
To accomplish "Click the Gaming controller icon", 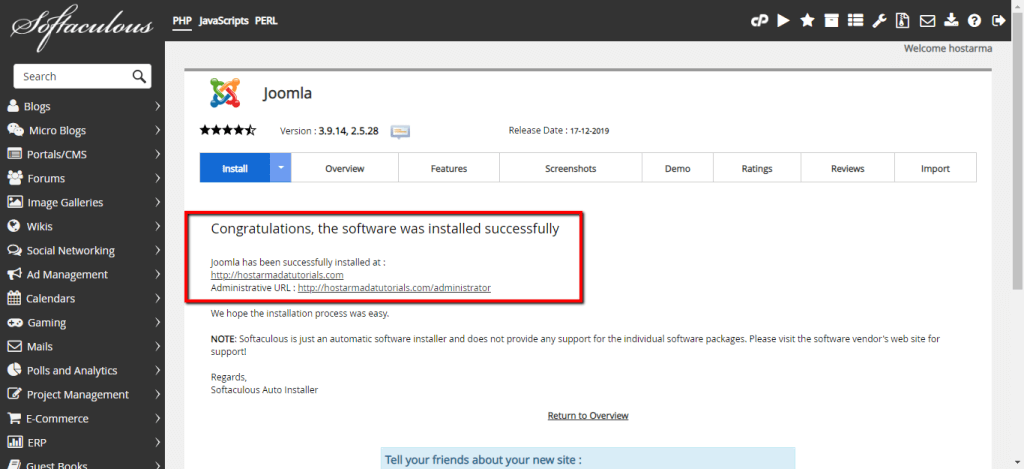I will pos(15,323).
